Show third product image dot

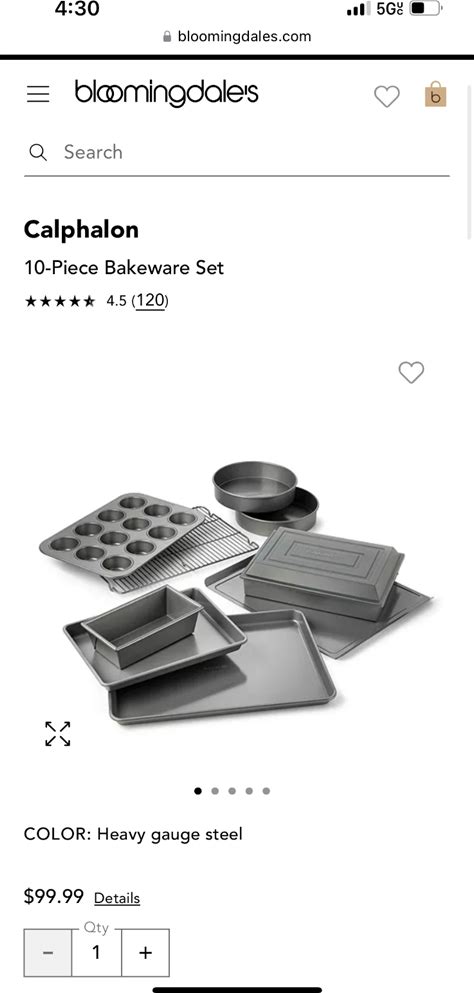[232, 790]
